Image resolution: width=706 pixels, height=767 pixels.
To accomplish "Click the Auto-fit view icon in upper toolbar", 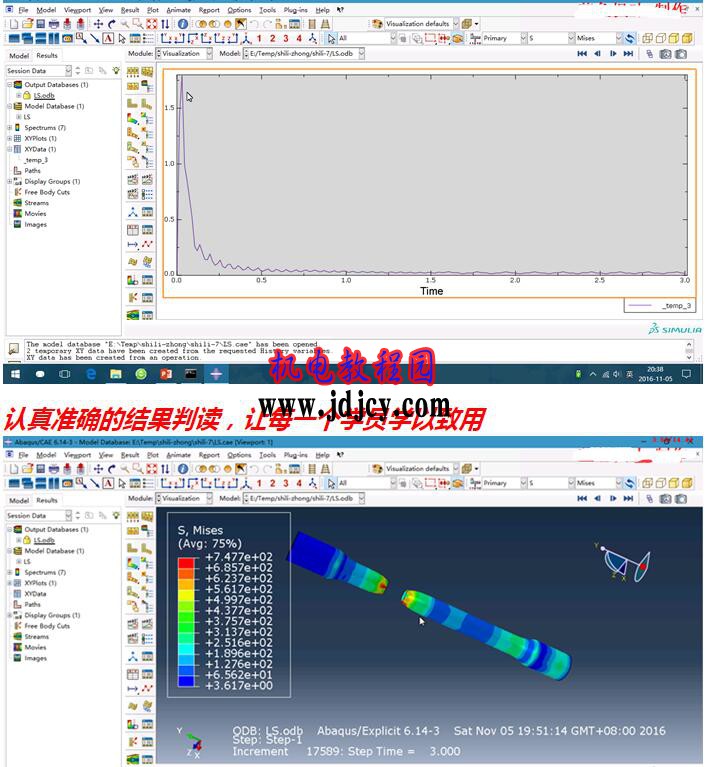I will point(152,23).
